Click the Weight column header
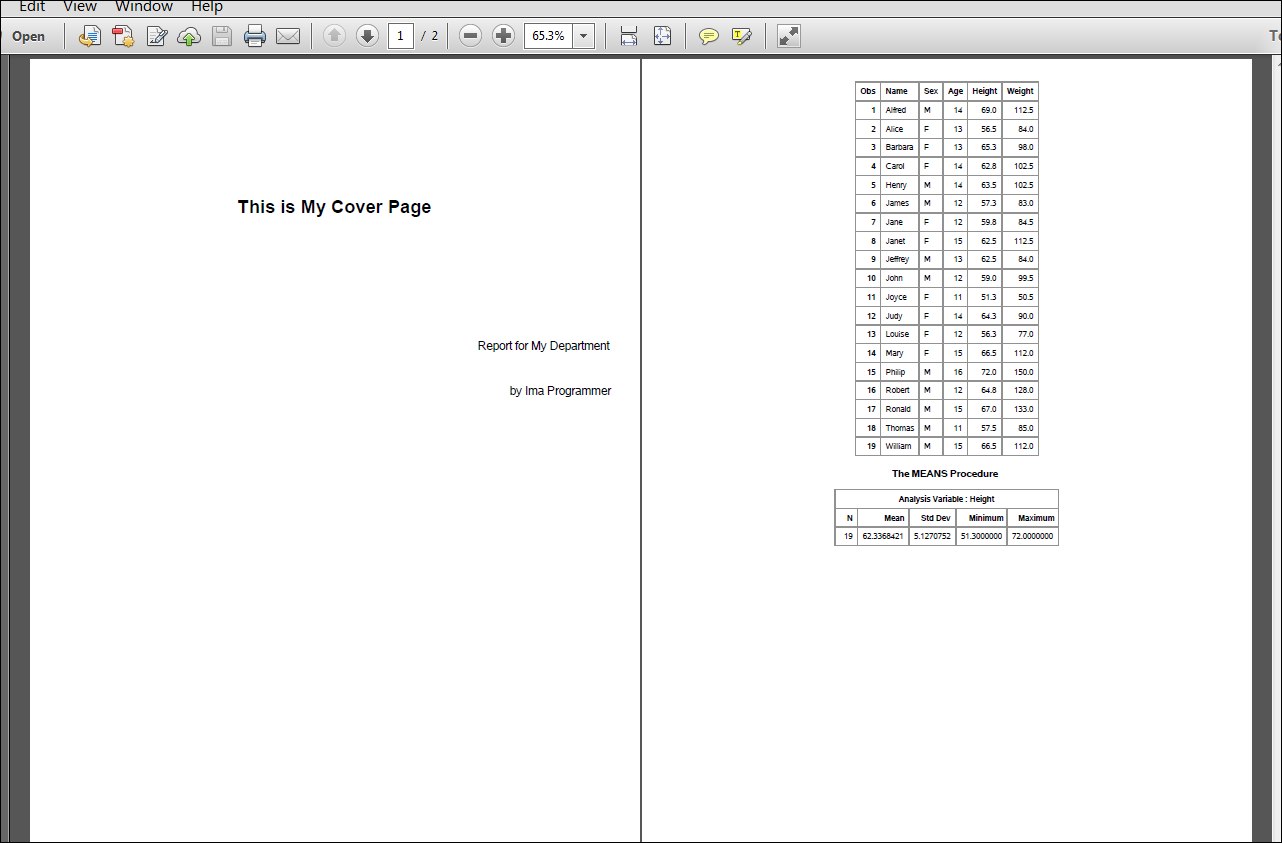The image size is (1282, 843). click(x=1020, y=91)
